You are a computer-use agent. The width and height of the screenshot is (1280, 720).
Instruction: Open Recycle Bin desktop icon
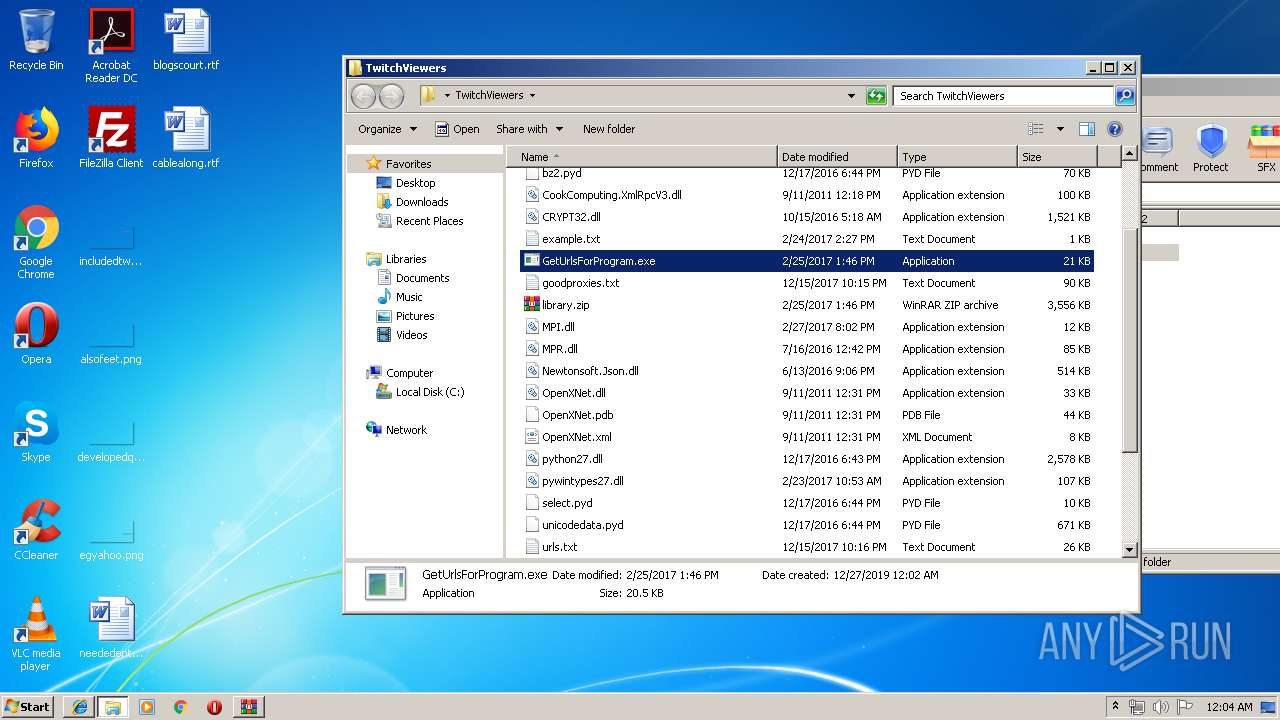point(36,40)
